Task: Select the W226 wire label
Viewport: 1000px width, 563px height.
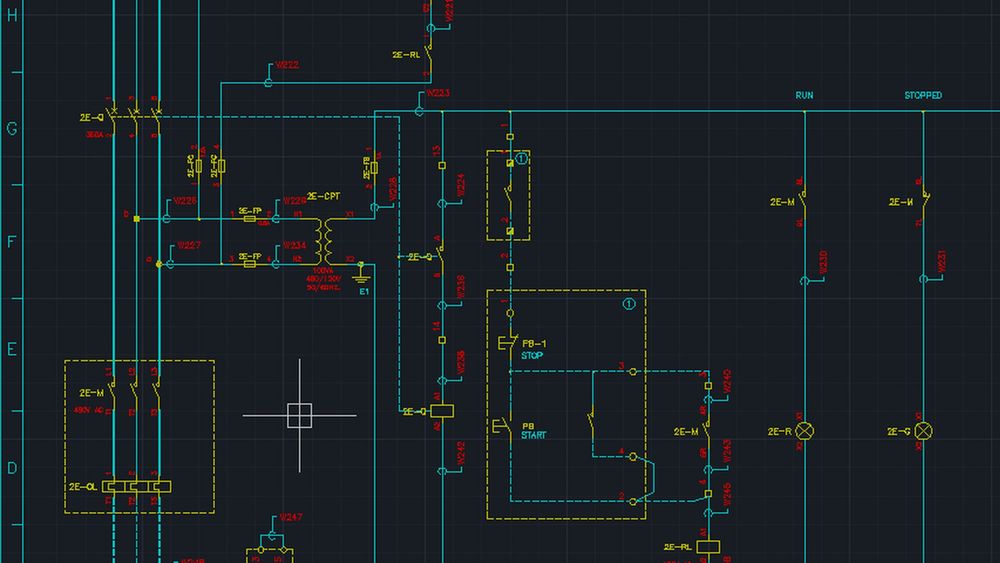Action: (x=185, y=200)
